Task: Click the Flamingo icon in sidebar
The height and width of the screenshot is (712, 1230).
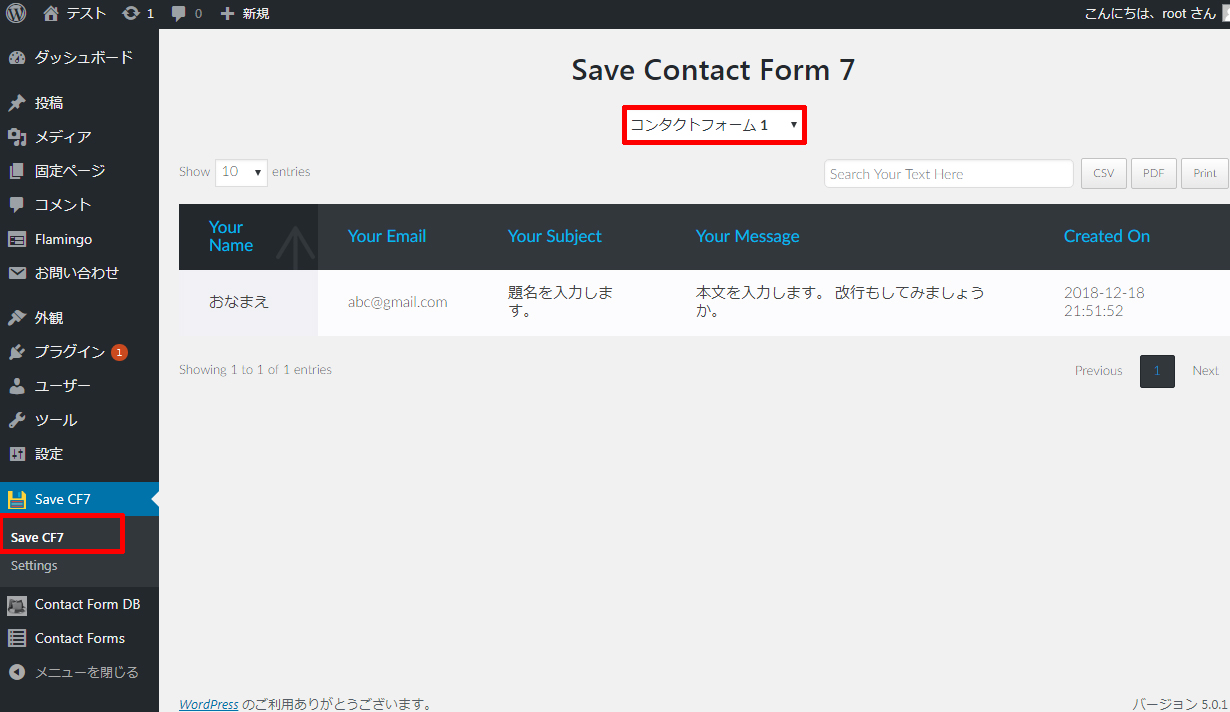Action: (17, 239)
